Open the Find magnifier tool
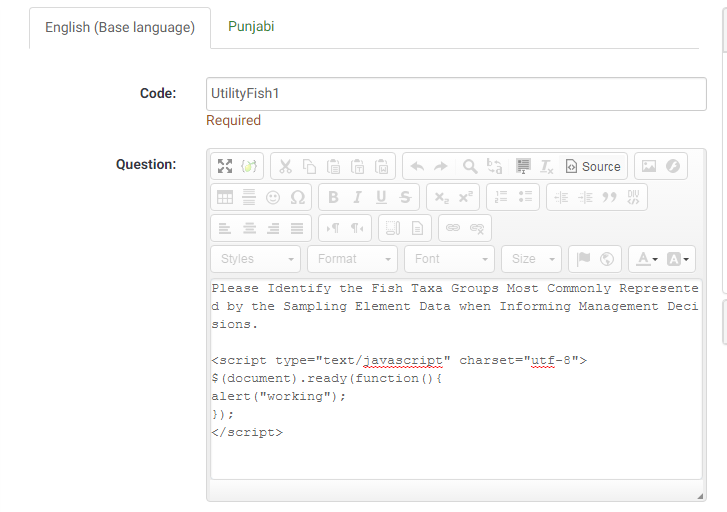Viewport: 727px width, 512px height. [x=469, y=167]
